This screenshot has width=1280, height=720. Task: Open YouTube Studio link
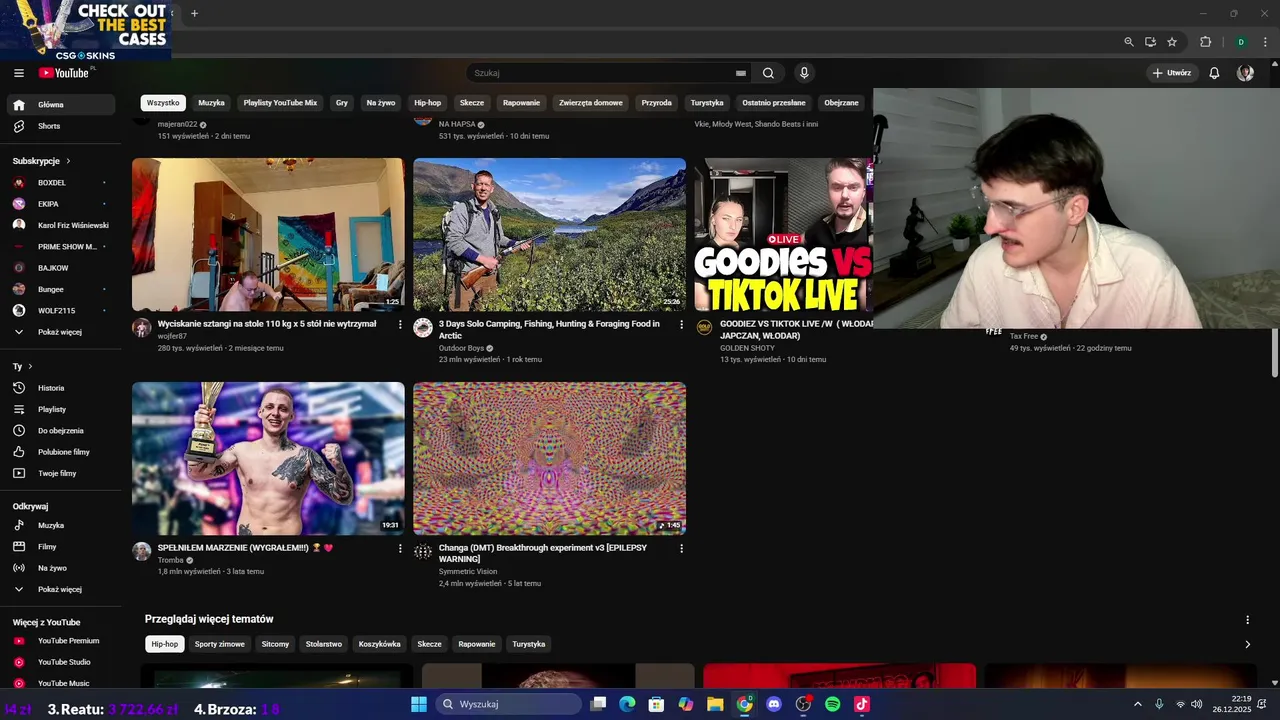pyautogui.click(x=61, y=662)
